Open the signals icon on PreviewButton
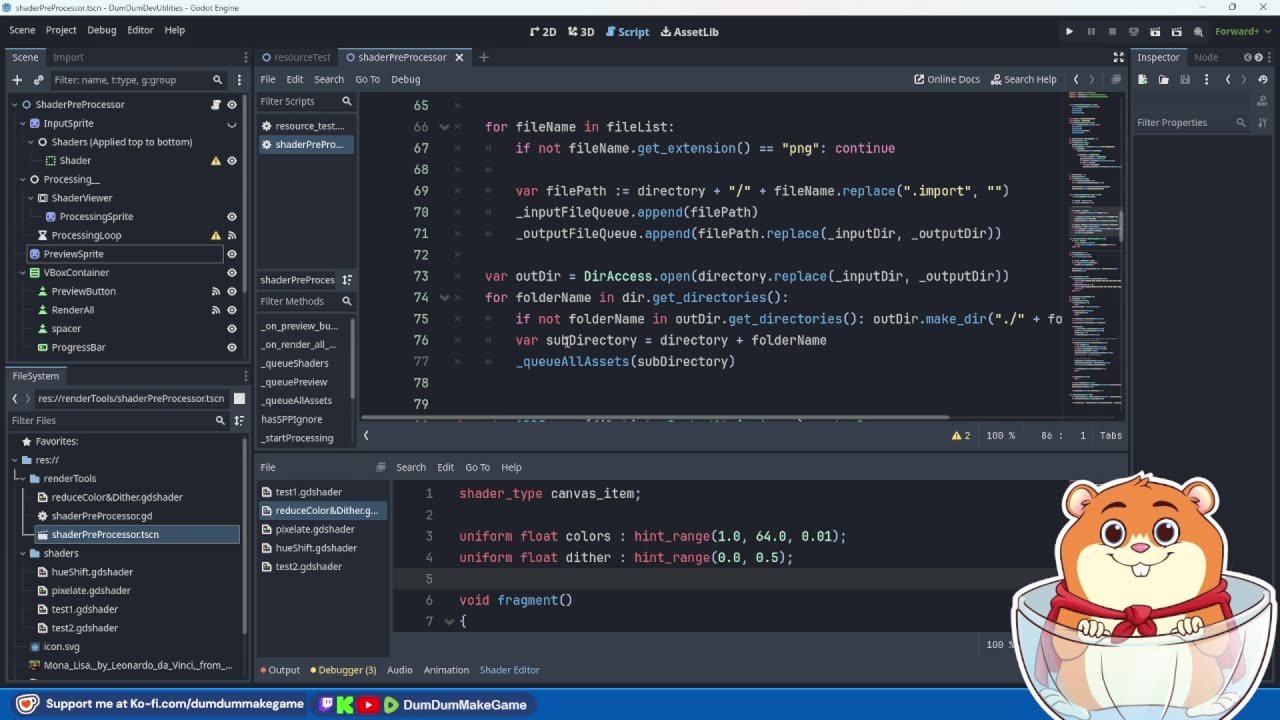Screen dimensions: 1280x720 pyautogui.click(x=216, y=292)
